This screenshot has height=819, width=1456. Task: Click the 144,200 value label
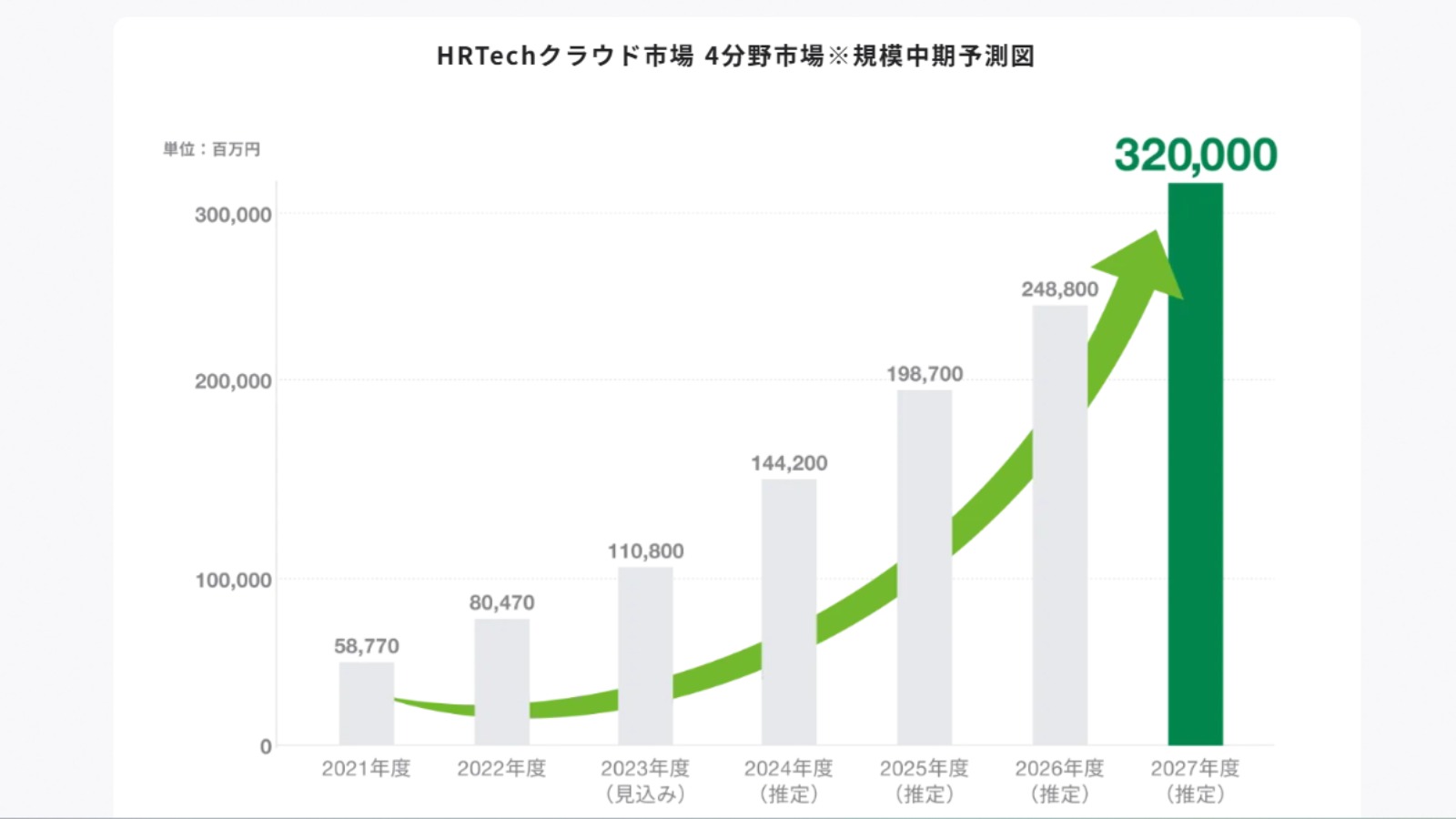pos(788,463)
